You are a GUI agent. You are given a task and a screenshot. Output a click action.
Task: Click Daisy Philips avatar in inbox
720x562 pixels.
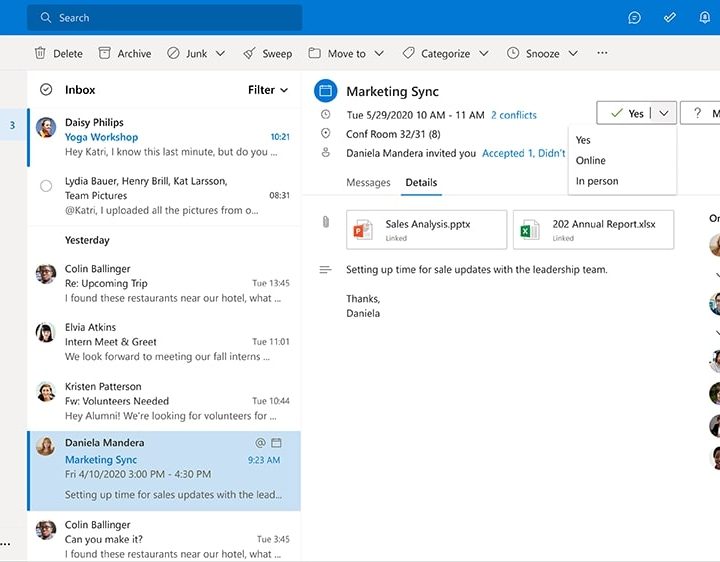pyautogui.click(x=46, y=128)
